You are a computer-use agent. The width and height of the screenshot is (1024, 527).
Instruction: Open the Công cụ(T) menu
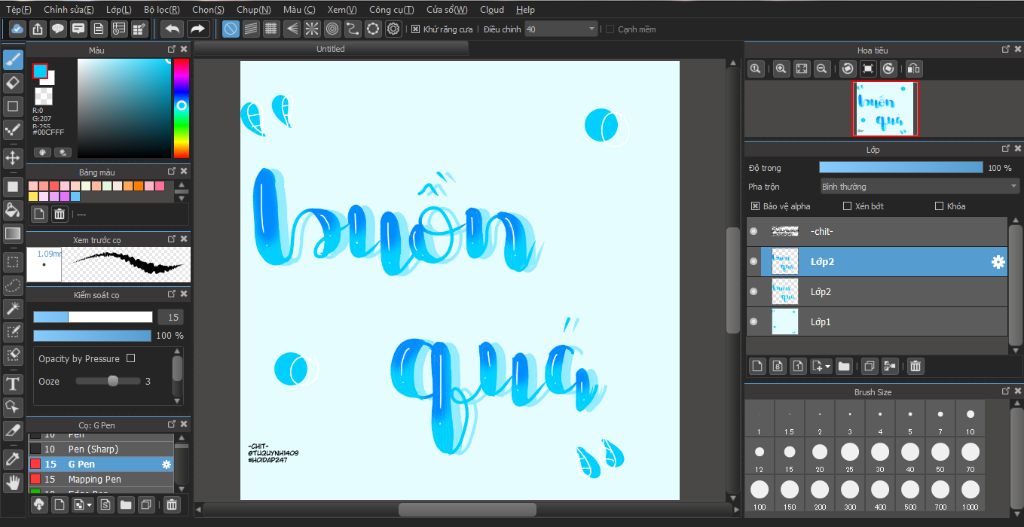coord(391,10)
